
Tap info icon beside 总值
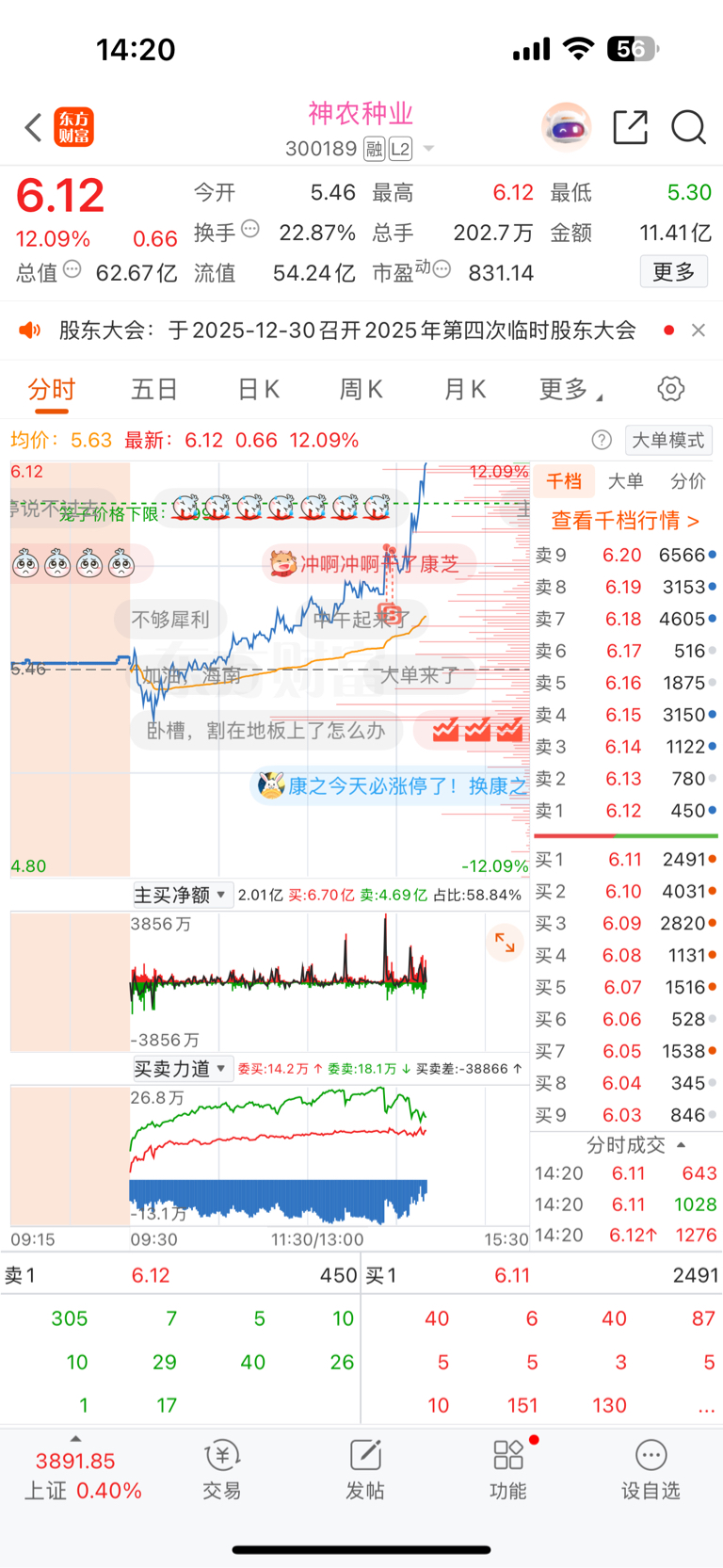(x=72, y=269)
